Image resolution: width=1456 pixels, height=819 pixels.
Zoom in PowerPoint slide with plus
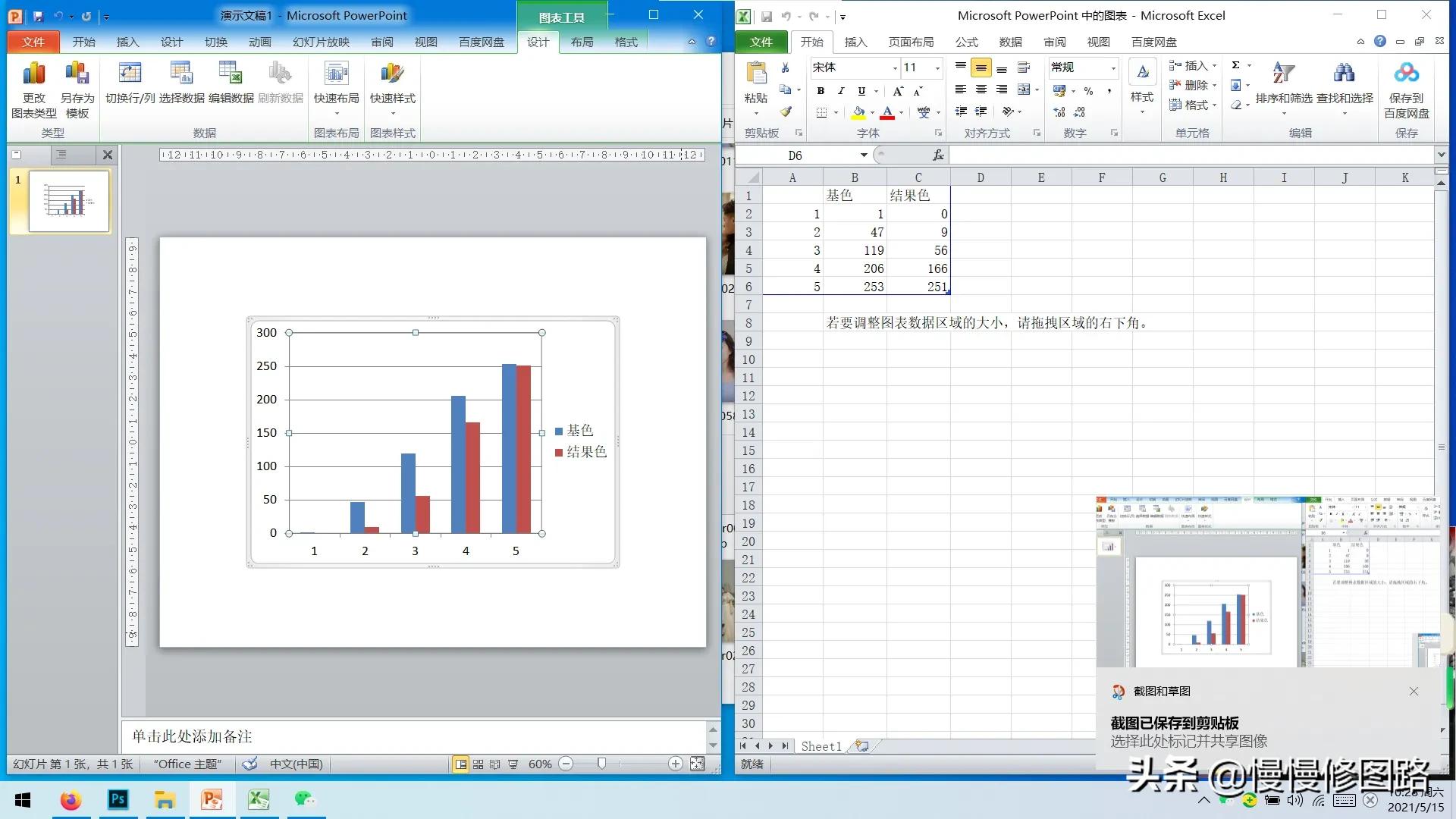[x=675, y=764]
